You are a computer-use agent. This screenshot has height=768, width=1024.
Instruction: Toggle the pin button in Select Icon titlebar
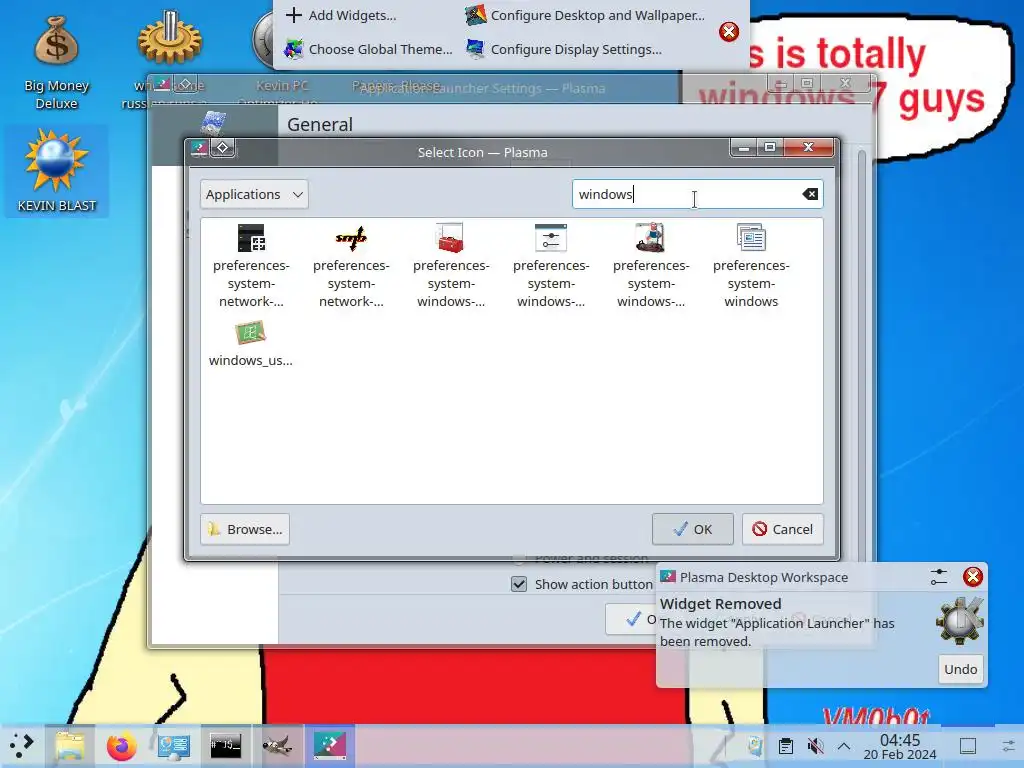click(x=222, y=148)
